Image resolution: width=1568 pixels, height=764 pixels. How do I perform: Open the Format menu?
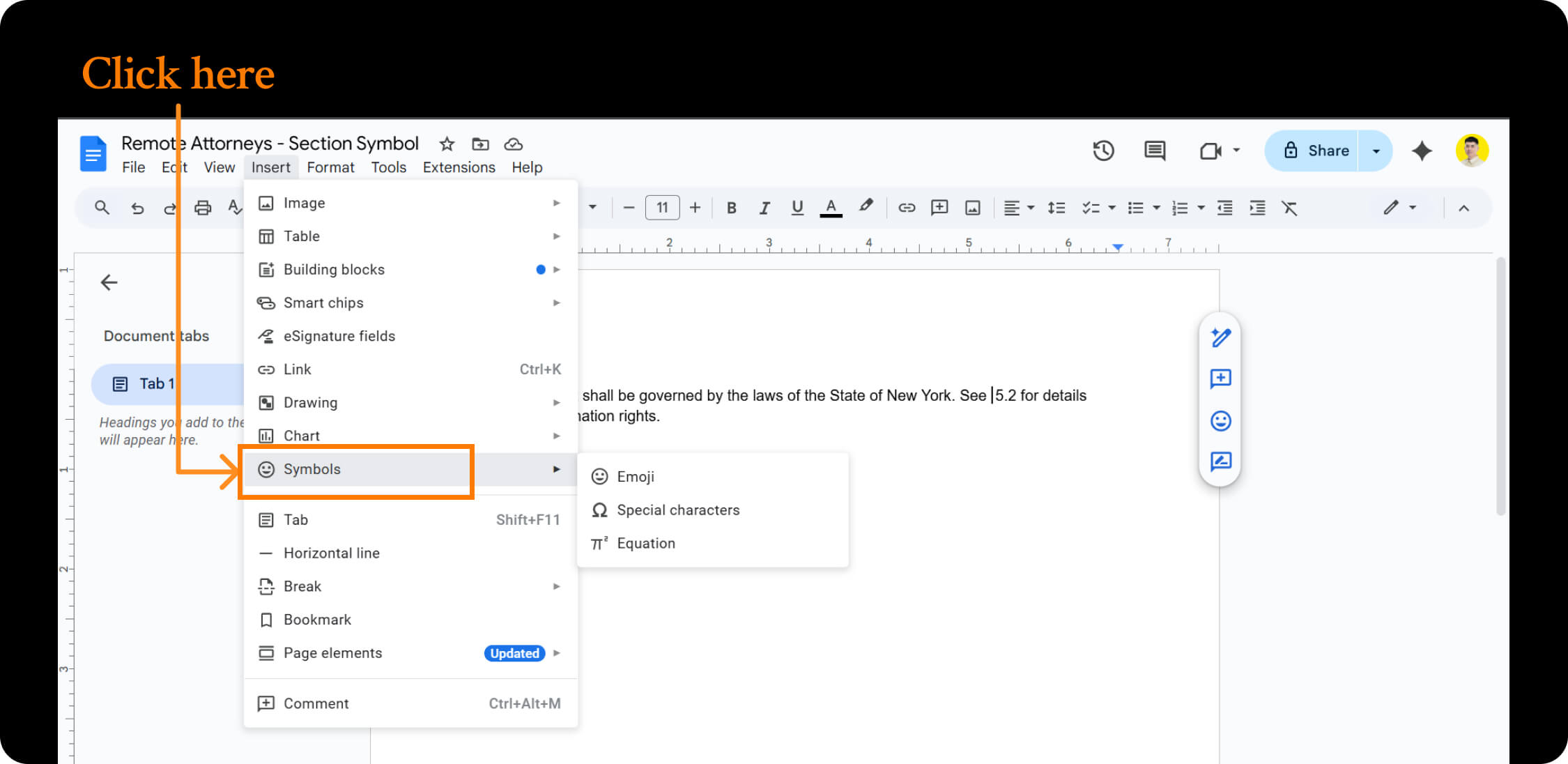point(330,167)
